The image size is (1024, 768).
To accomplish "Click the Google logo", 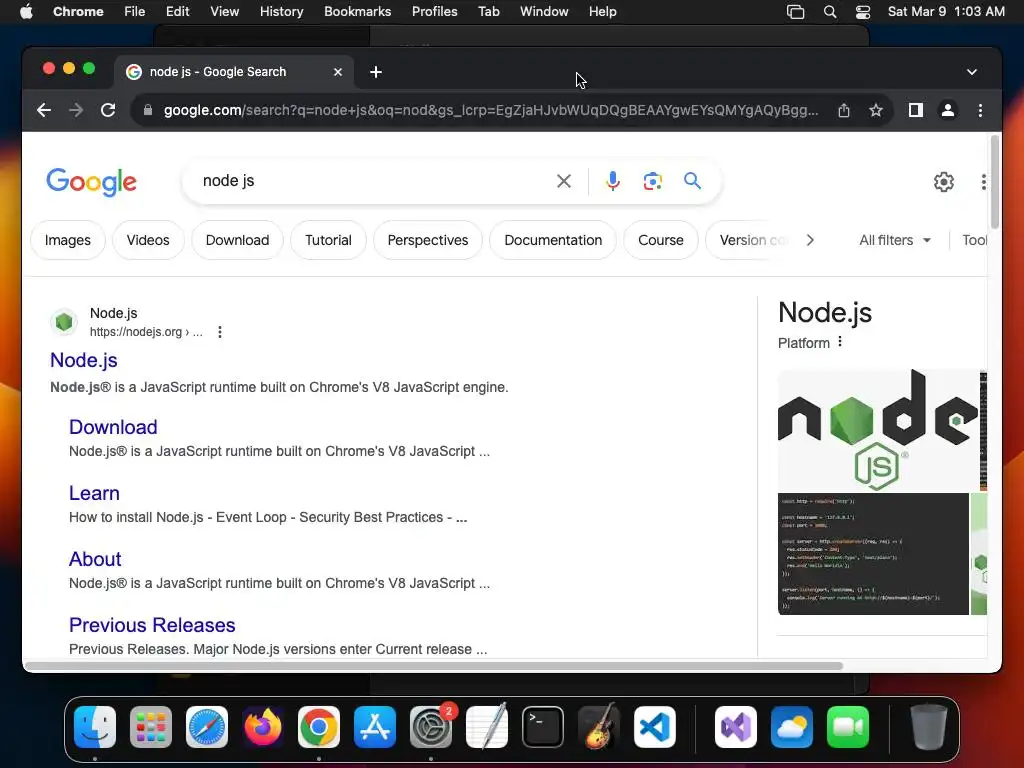I will (x=91, y=182).
